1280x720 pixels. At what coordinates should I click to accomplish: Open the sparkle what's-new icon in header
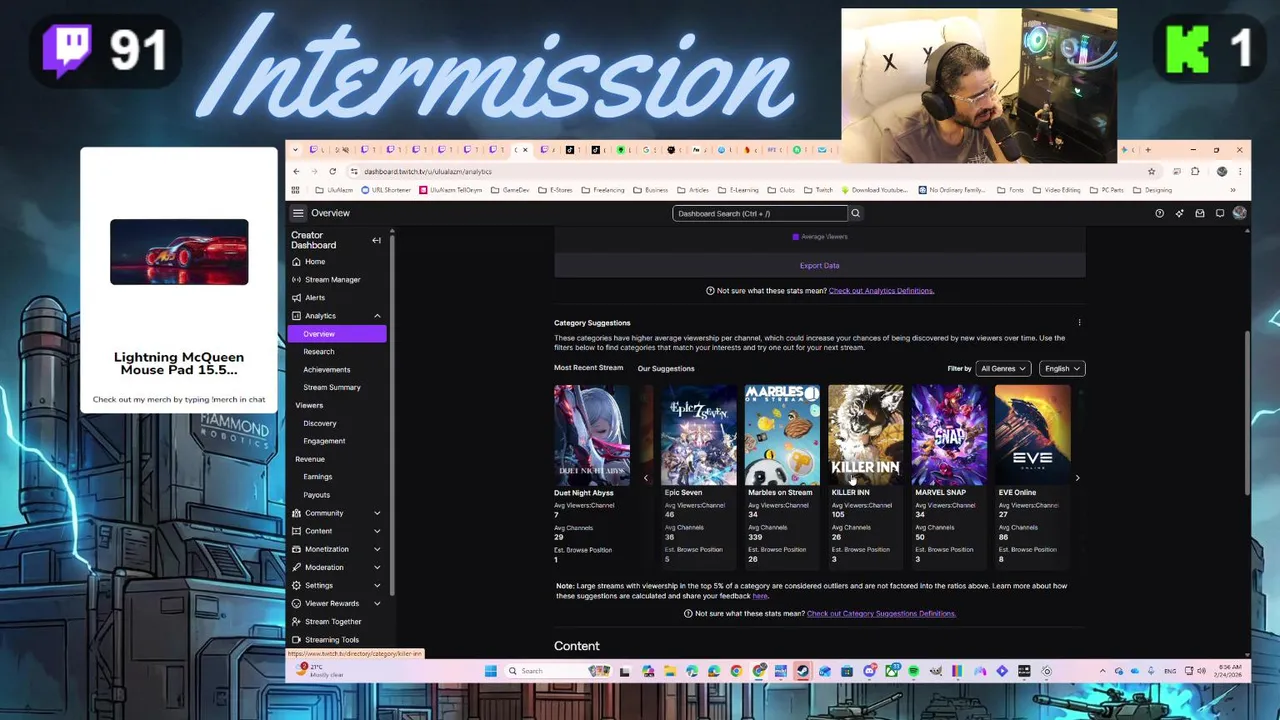[x=1179, y=213]
